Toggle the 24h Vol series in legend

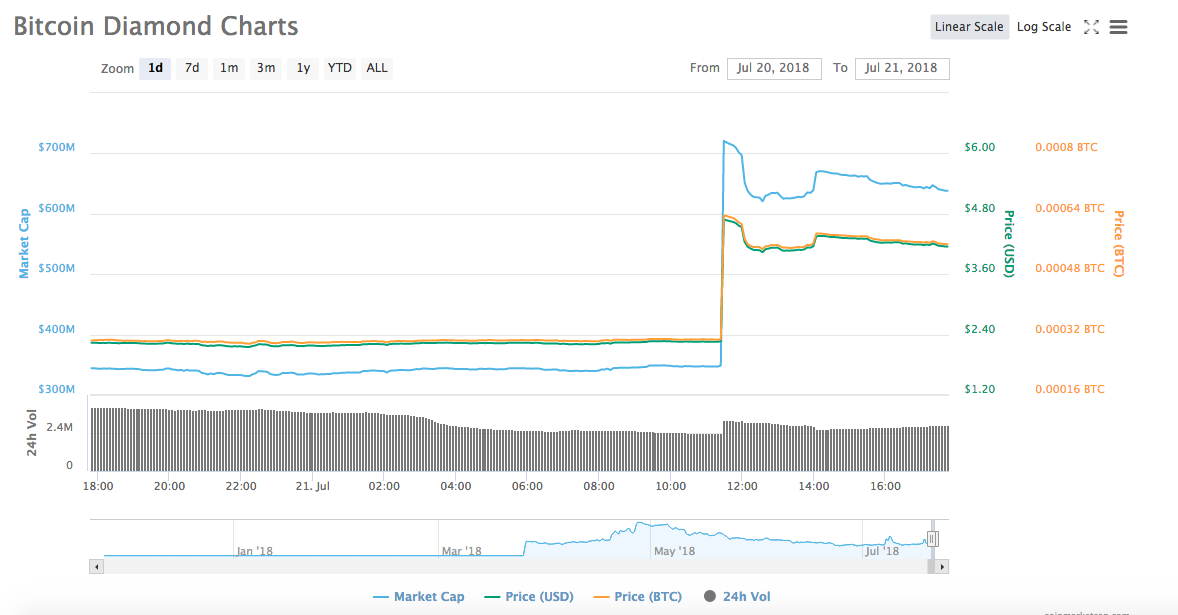tap(737, 597)
